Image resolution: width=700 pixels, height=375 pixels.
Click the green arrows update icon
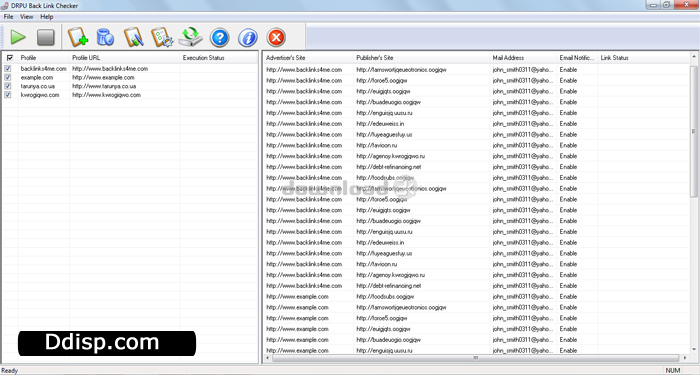(x=191, y=37)
